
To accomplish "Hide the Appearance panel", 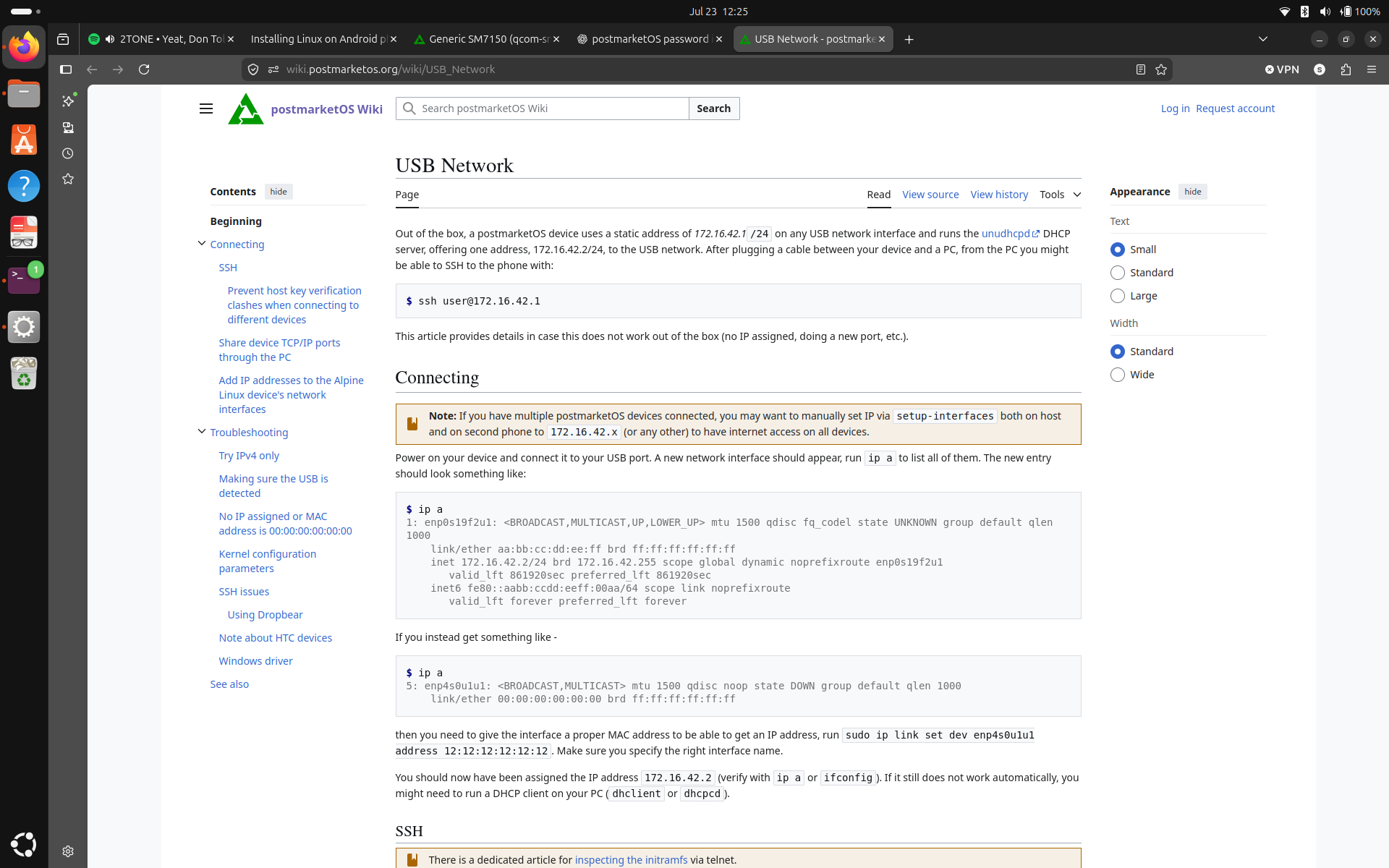I will pos(1193,192).
